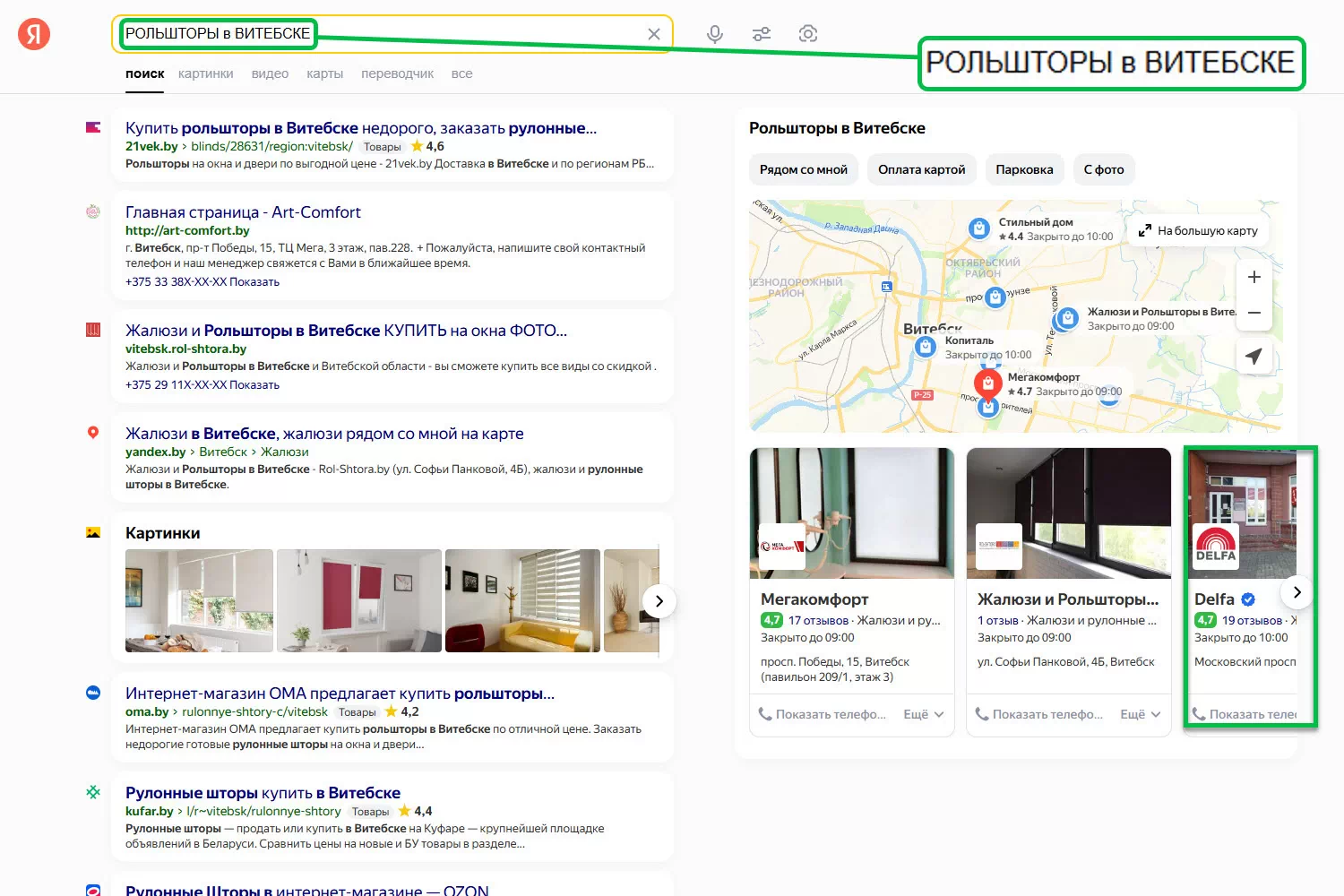Switch to the картинки tab
The width and height of the screenshot is (1344, 896).
tap(205, 73)
